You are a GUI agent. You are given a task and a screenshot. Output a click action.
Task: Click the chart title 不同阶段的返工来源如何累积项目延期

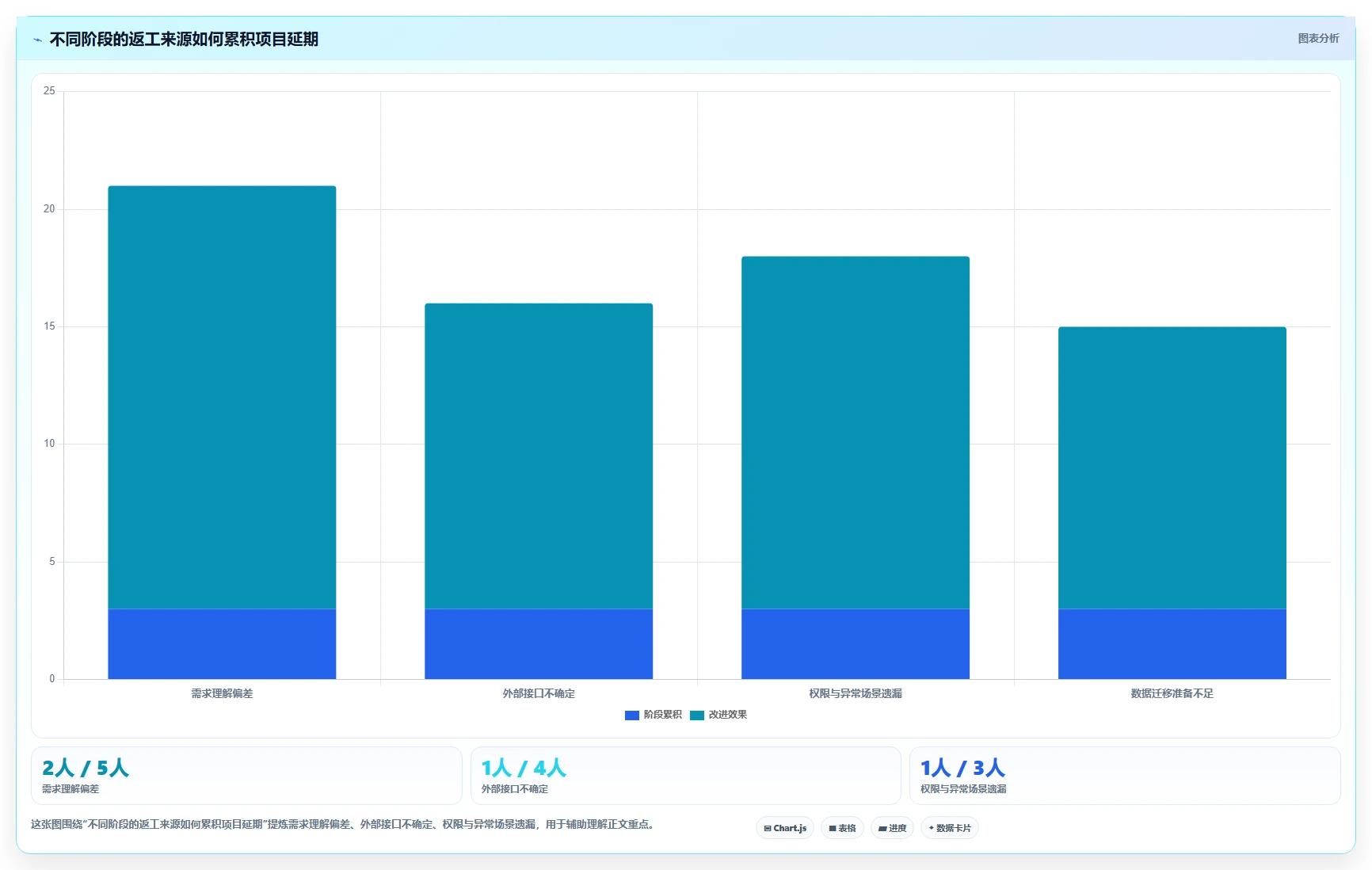coord(184,40)
